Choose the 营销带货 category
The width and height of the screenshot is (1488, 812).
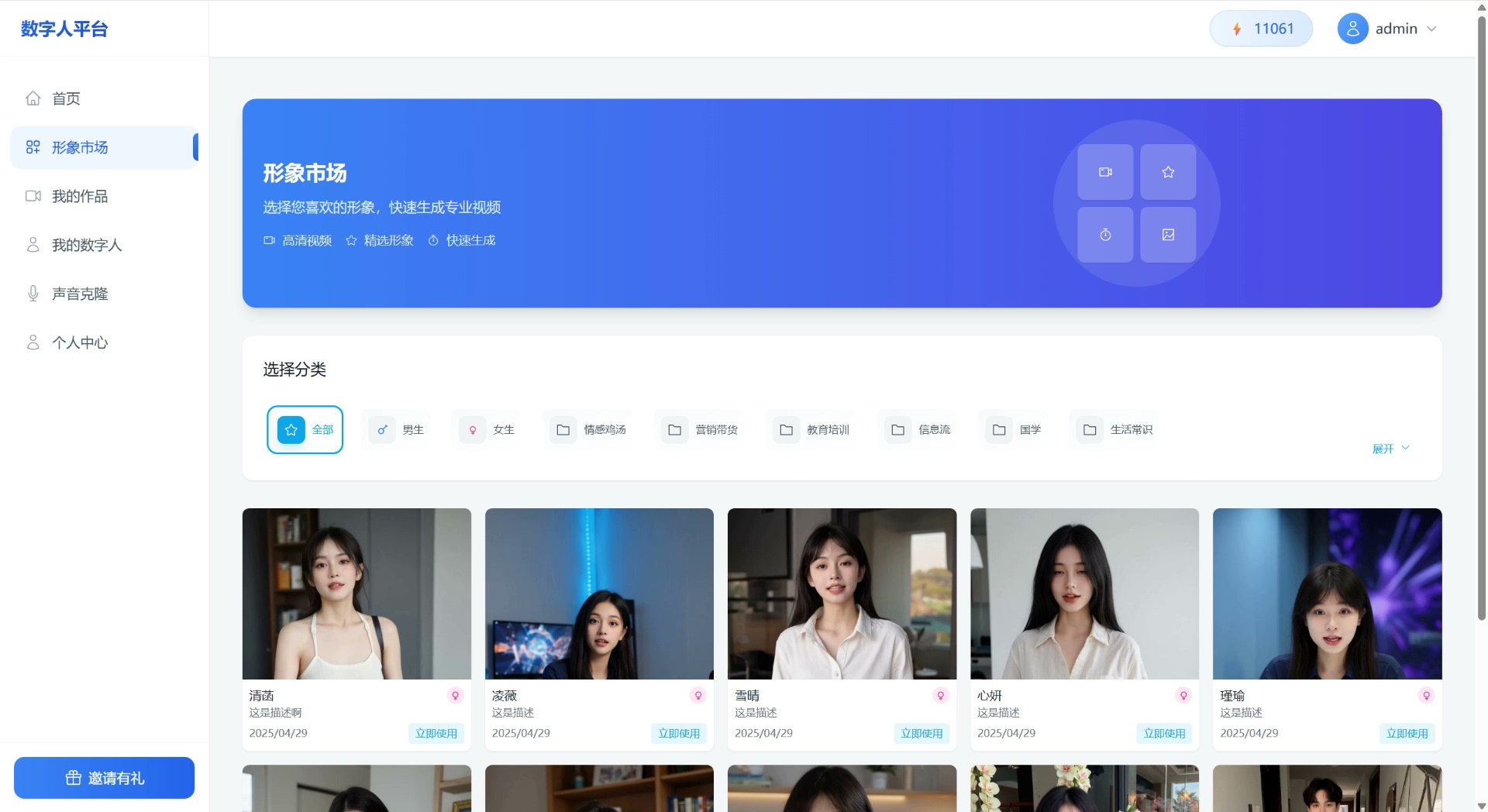(700, 429)
